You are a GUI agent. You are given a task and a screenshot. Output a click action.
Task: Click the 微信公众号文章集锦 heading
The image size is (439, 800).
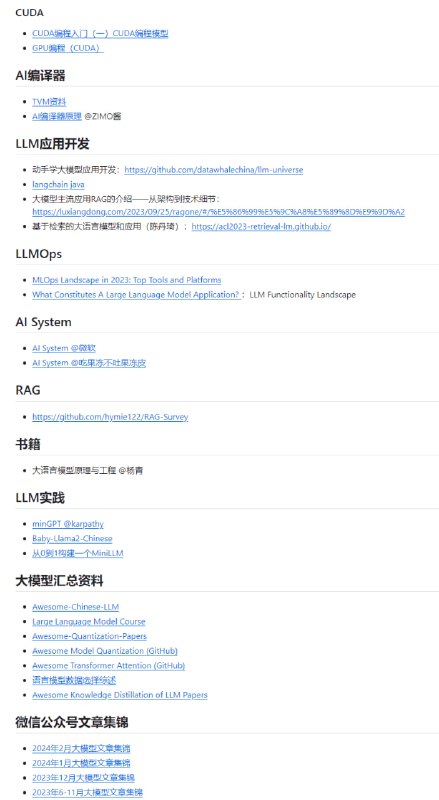pos(71,722)
